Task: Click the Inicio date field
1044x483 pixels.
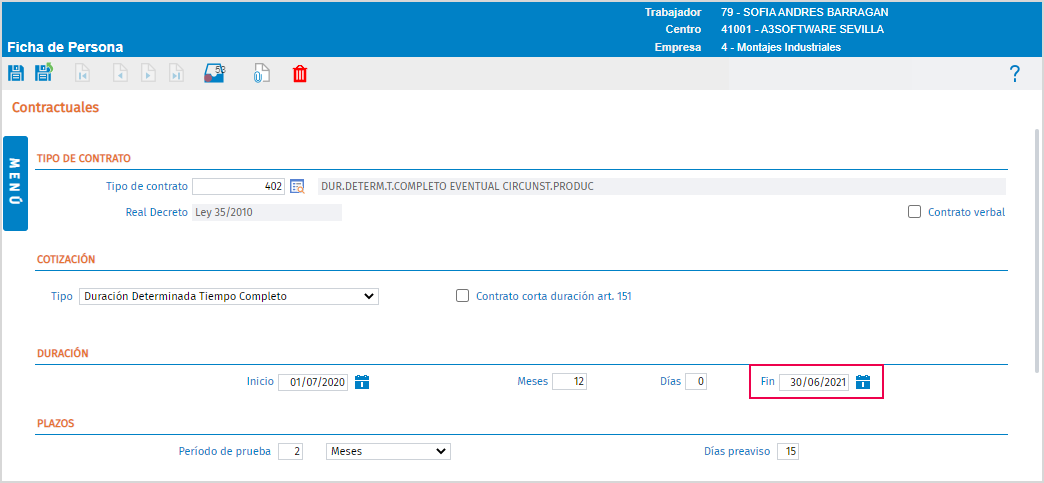Action: point(313,382)
